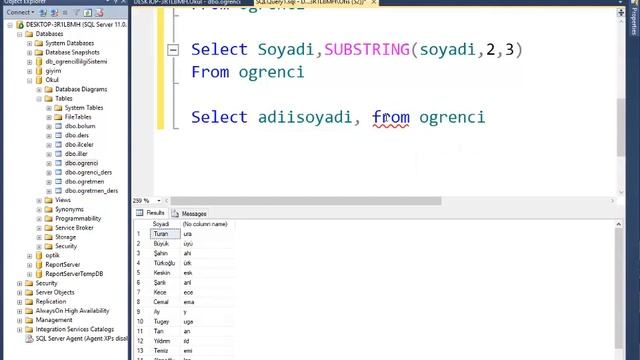Select the Views folder icon

(49, 200)
